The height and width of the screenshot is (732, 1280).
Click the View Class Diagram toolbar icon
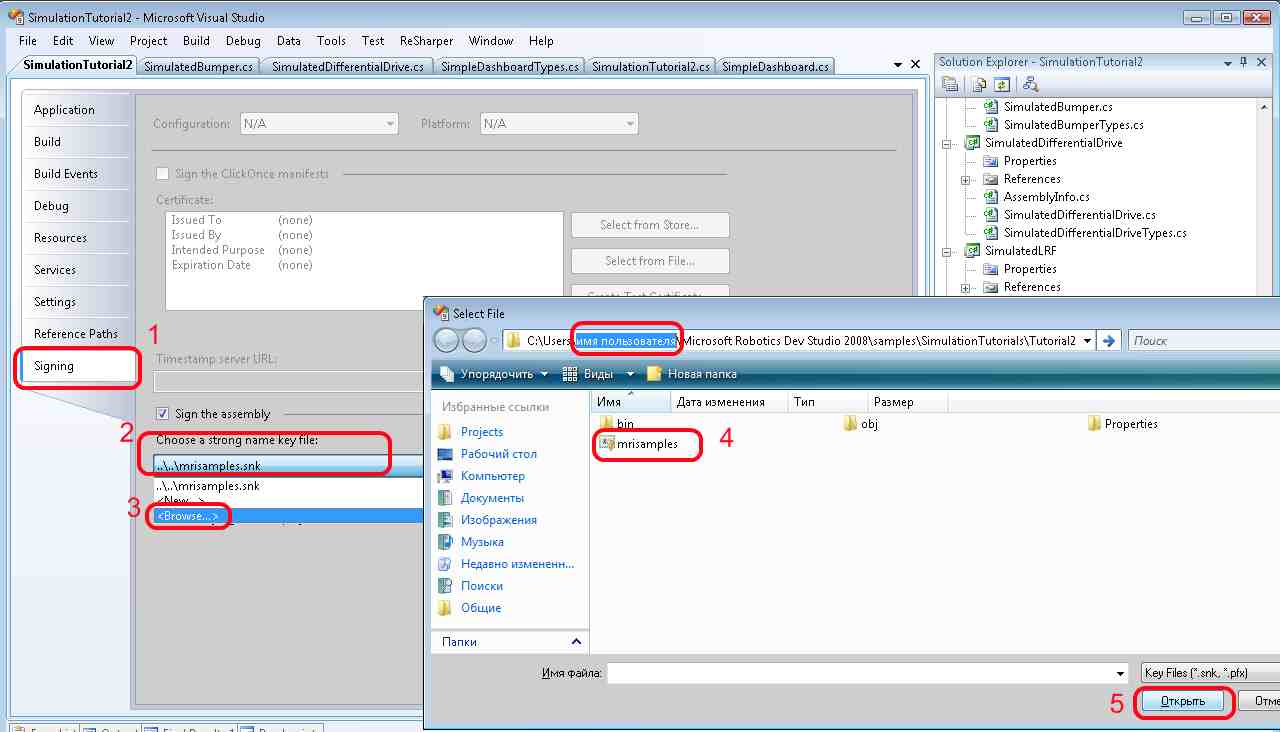click(x=1030, y=85)
